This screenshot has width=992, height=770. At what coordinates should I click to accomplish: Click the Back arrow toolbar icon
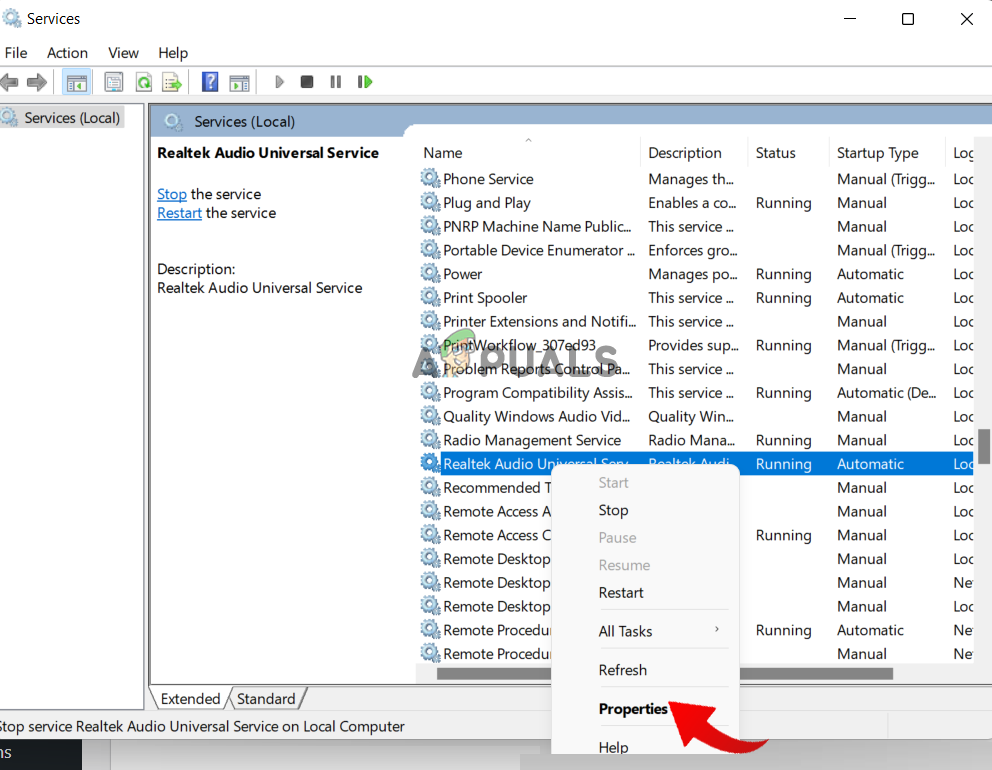[x=9, y=82]
